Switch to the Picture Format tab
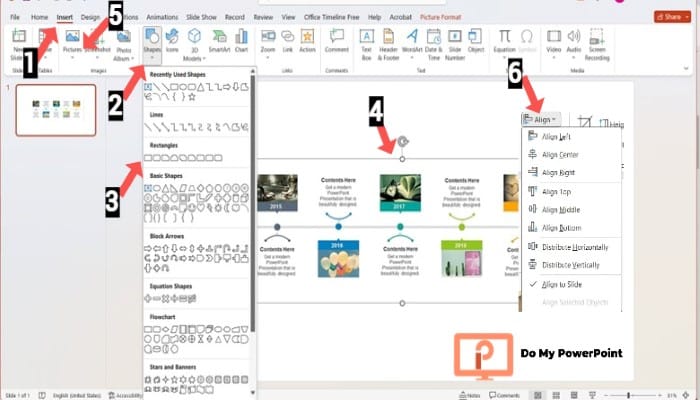Viewport: 700px width, 400px height. pyautogui.click(x=441, y=17)
